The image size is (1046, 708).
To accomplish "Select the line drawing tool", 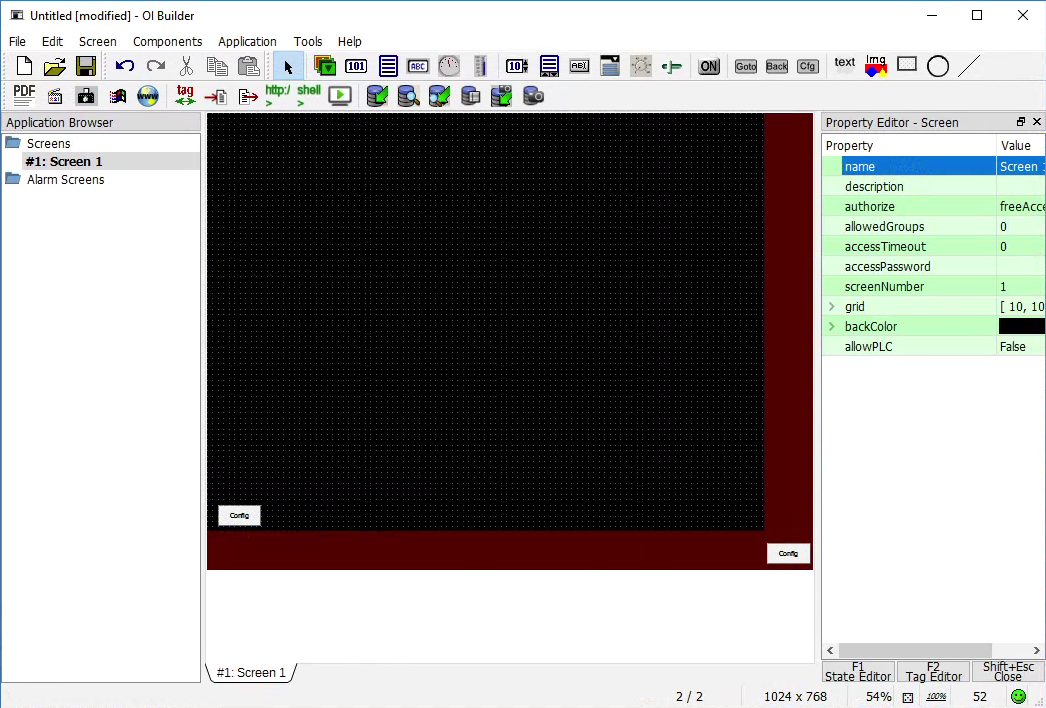I will pos(969,66).
